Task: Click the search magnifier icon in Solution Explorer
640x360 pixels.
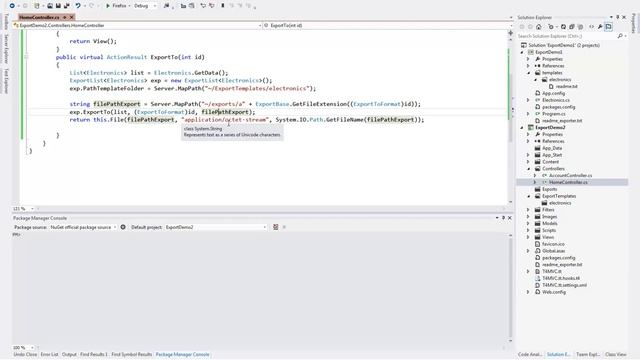Action: point(620,36)
